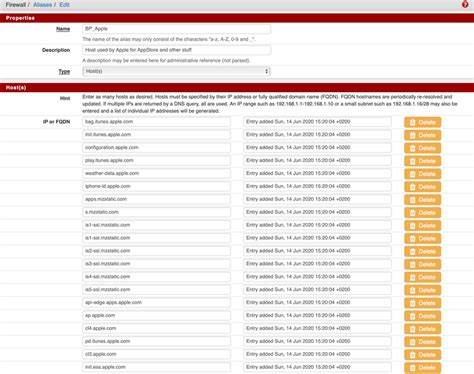The height and width of the screenshot is (374, 474).
Task: Edit the 'Entry added' note for is2-ssl.mzstatic.com
Action: tap(317, 251)
